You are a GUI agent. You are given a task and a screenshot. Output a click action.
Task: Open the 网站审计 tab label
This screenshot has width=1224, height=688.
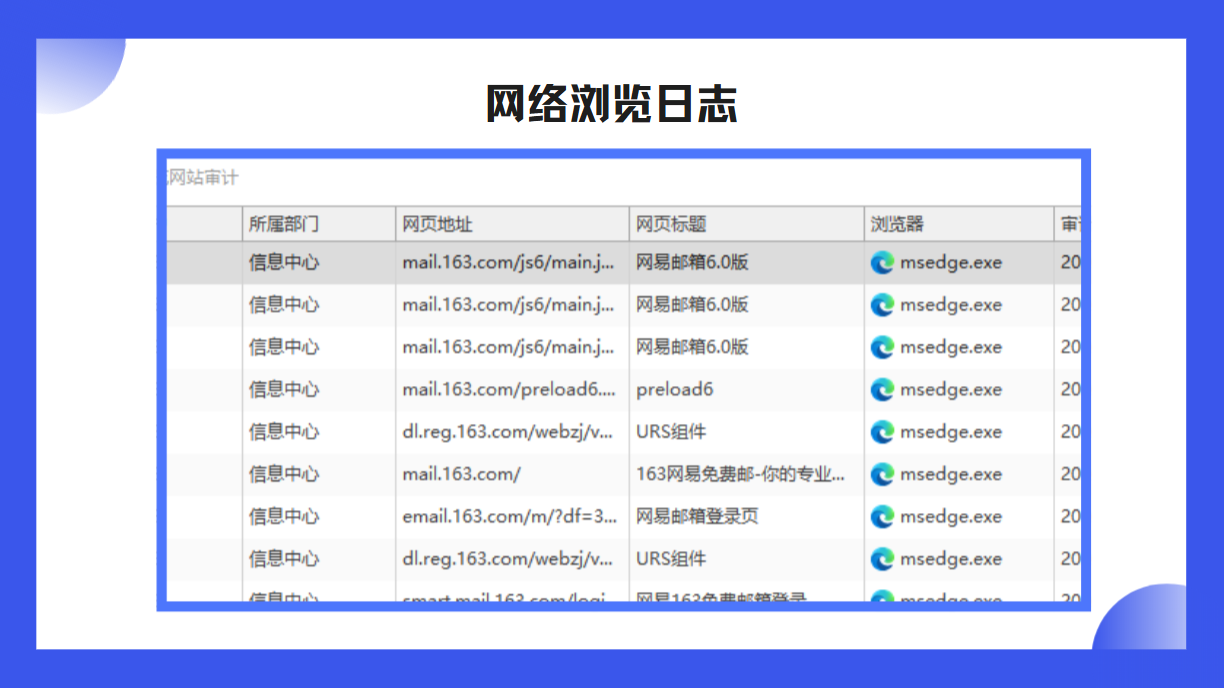click(x=203, y=178)
